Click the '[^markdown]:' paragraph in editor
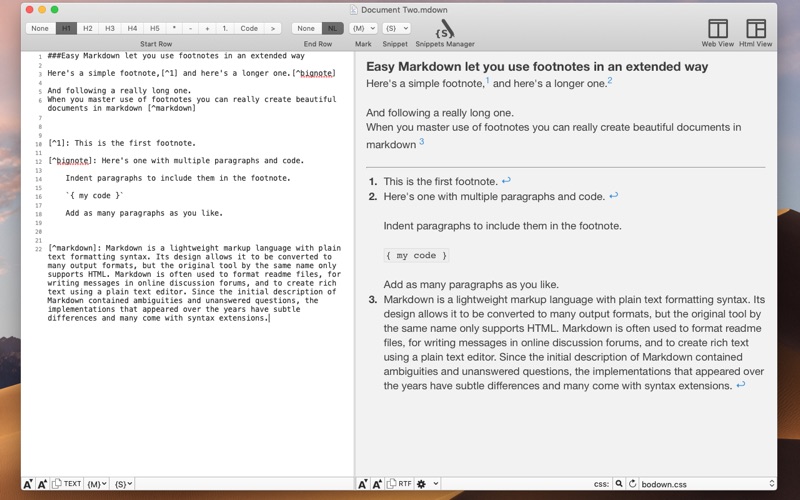800x500 pixels. click(x=194, y=283)
